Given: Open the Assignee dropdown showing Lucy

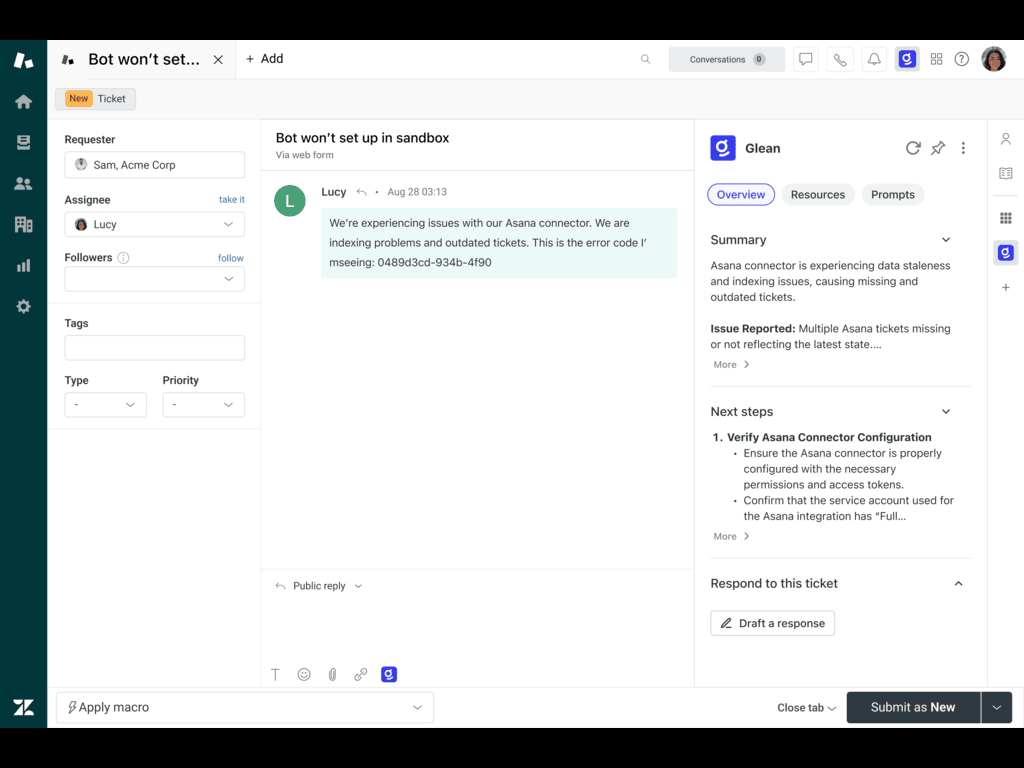Looking at the screenshot, I should tap(154, 225).
